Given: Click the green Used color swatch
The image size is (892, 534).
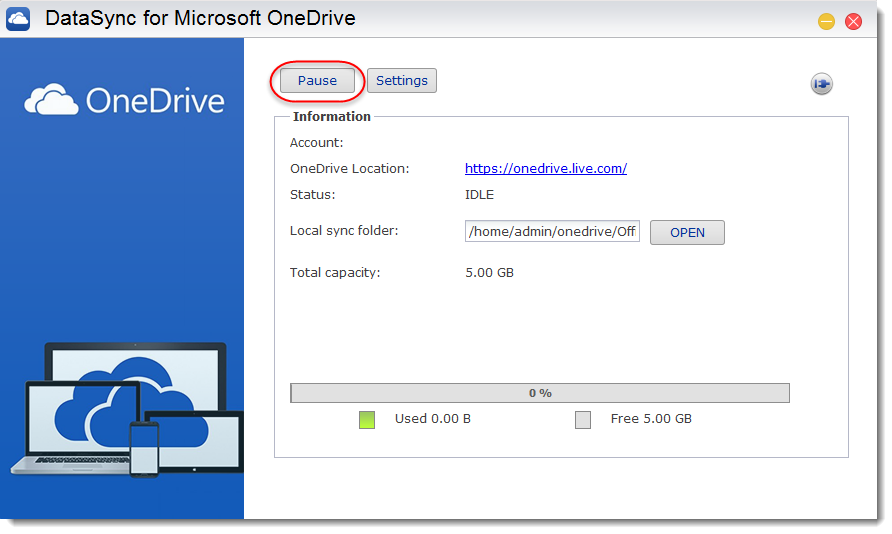Looking at the screenshot, I should pyautogui.click(x=367, y=420).
